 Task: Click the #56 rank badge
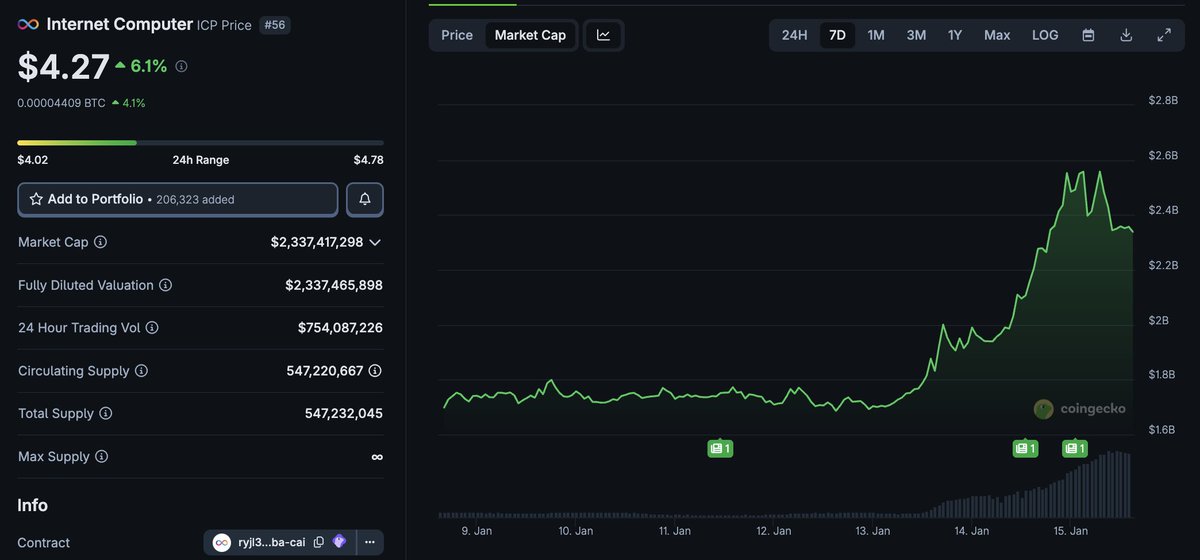pos(275,25)
